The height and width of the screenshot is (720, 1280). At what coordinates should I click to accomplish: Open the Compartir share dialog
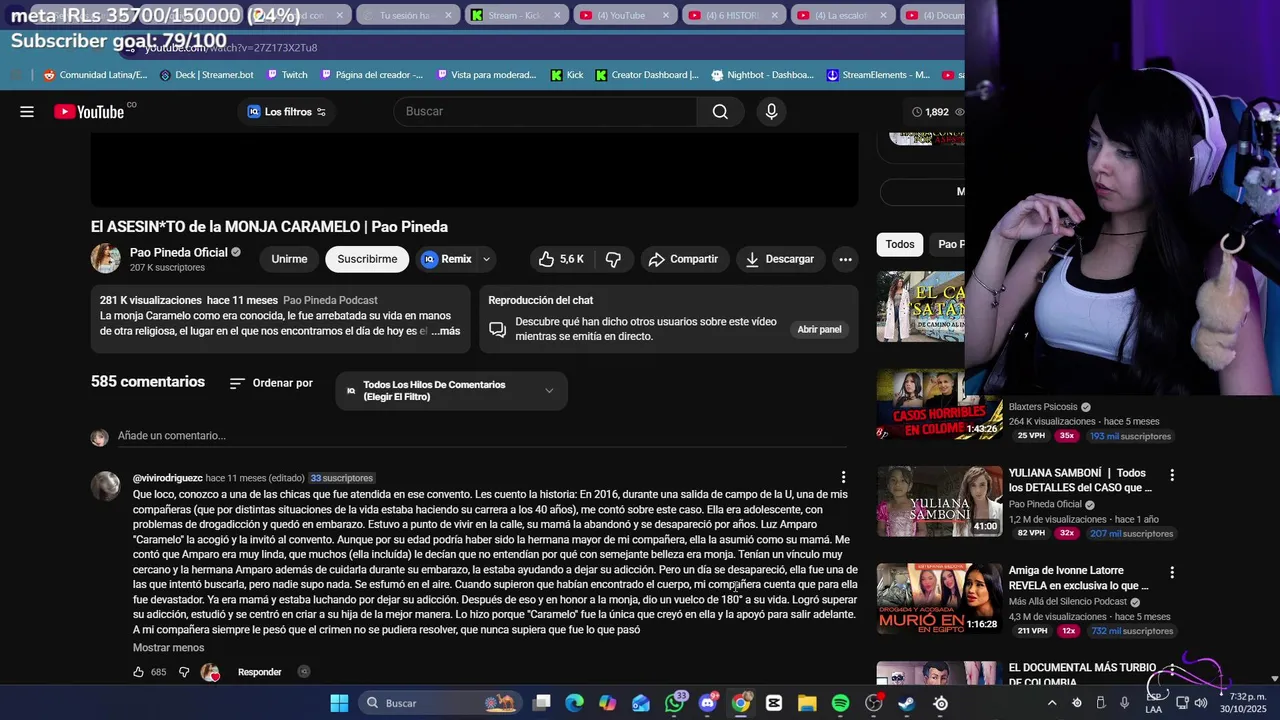click(683, 259)
